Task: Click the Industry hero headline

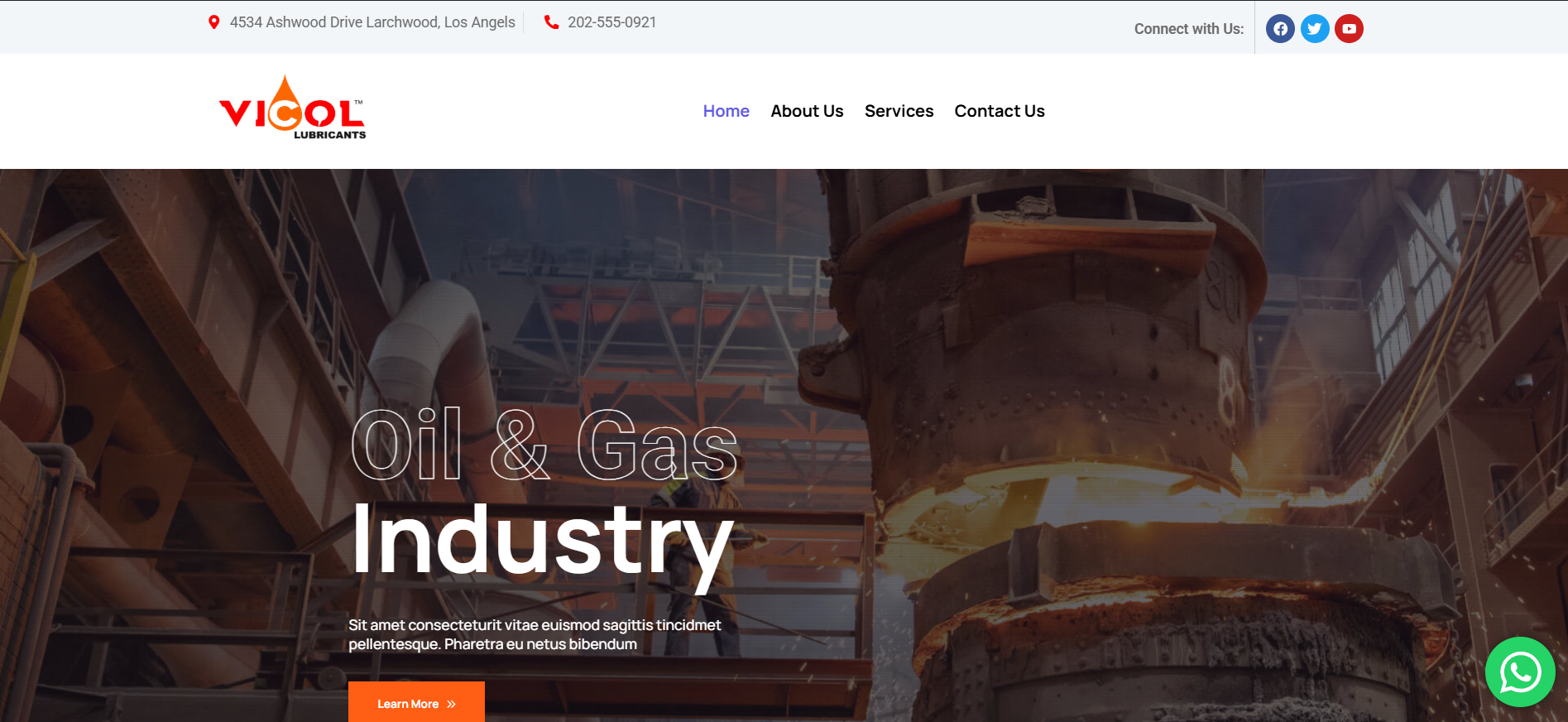Action: coord(543,542)
